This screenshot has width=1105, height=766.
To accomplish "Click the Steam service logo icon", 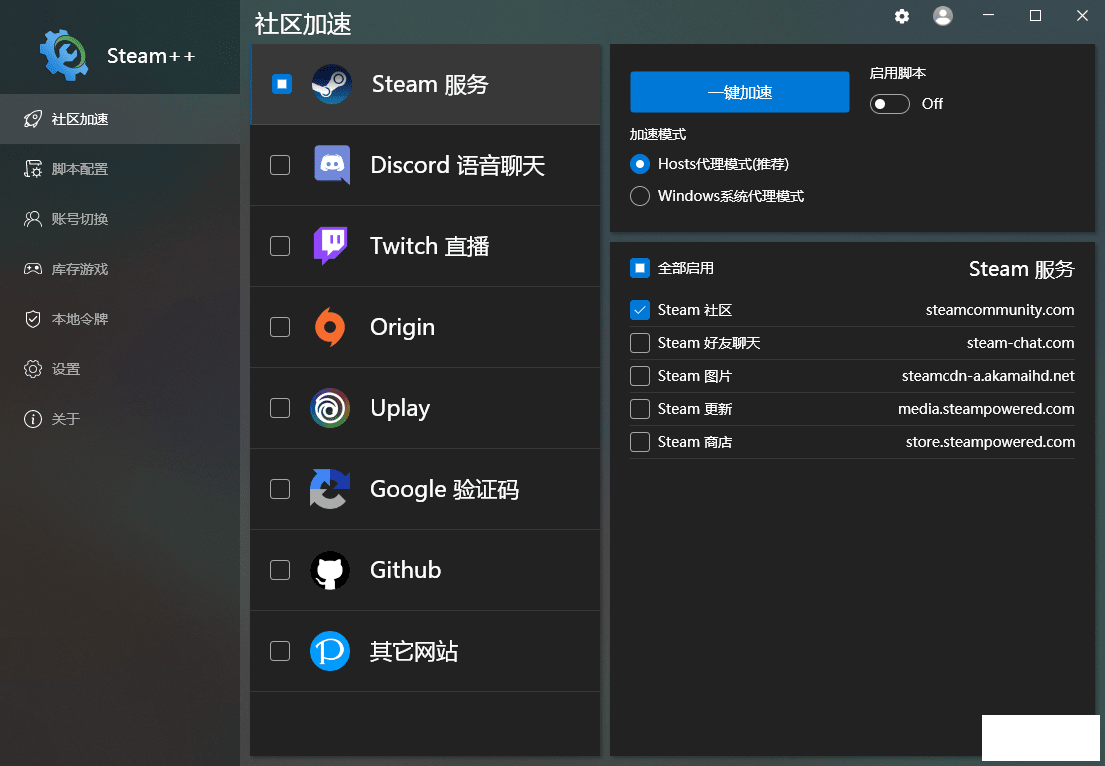I will tap(331, 85).
